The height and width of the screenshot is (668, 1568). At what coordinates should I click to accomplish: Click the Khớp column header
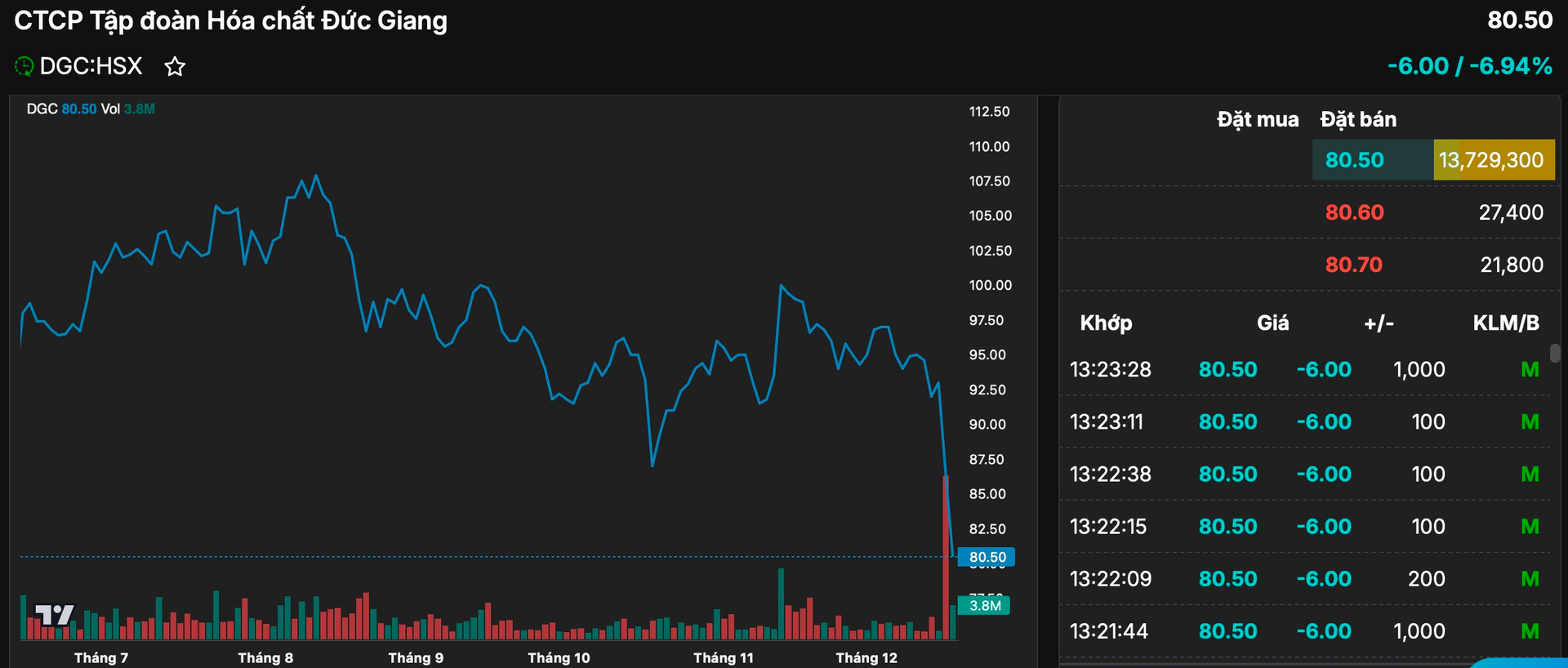(1106, 323)
